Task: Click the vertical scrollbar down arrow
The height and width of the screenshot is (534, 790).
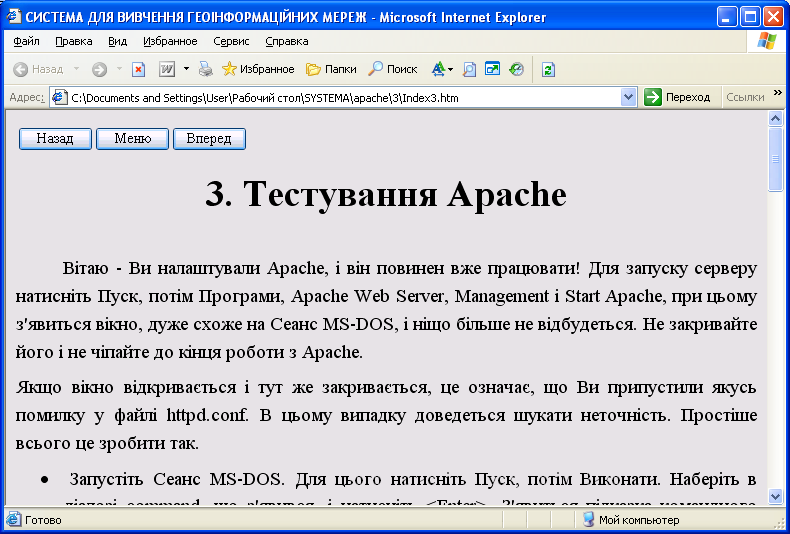Action: click(x=775, y=496)
